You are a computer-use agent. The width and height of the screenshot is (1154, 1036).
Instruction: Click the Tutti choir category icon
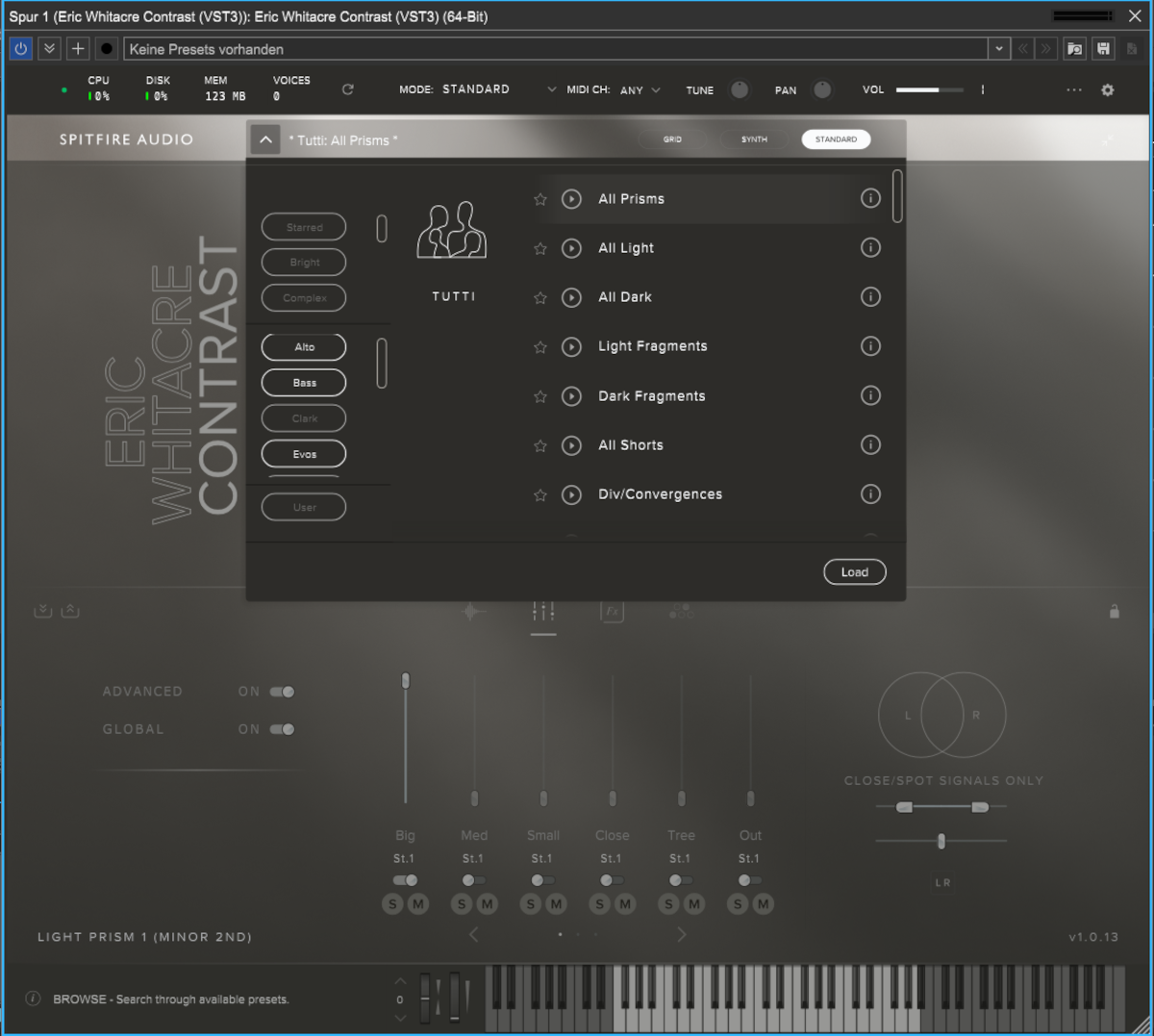coord(452,231)
